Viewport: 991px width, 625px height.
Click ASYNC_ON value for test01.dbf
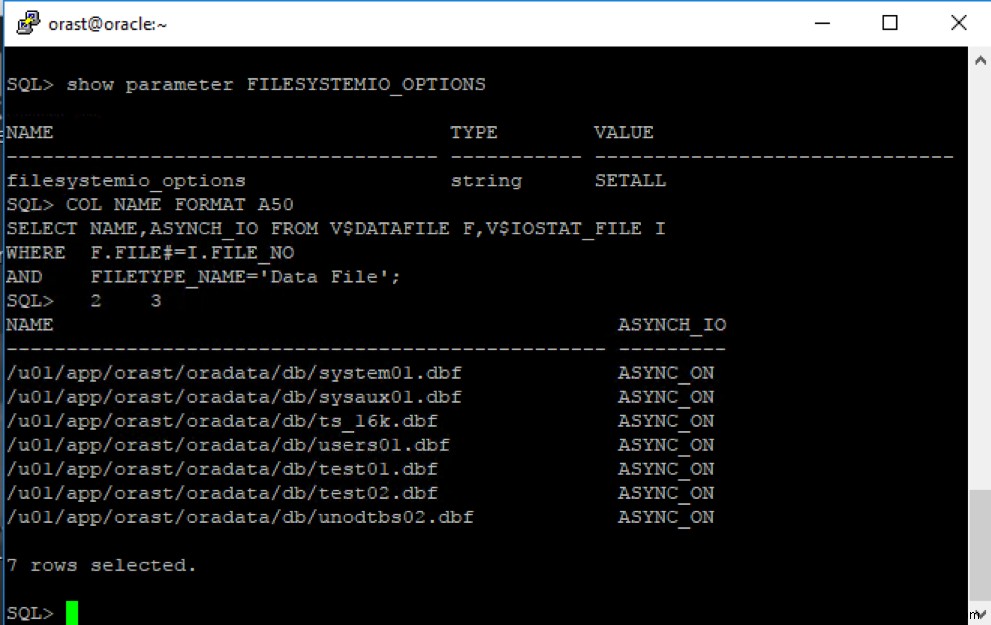click(x=666, y=470)
